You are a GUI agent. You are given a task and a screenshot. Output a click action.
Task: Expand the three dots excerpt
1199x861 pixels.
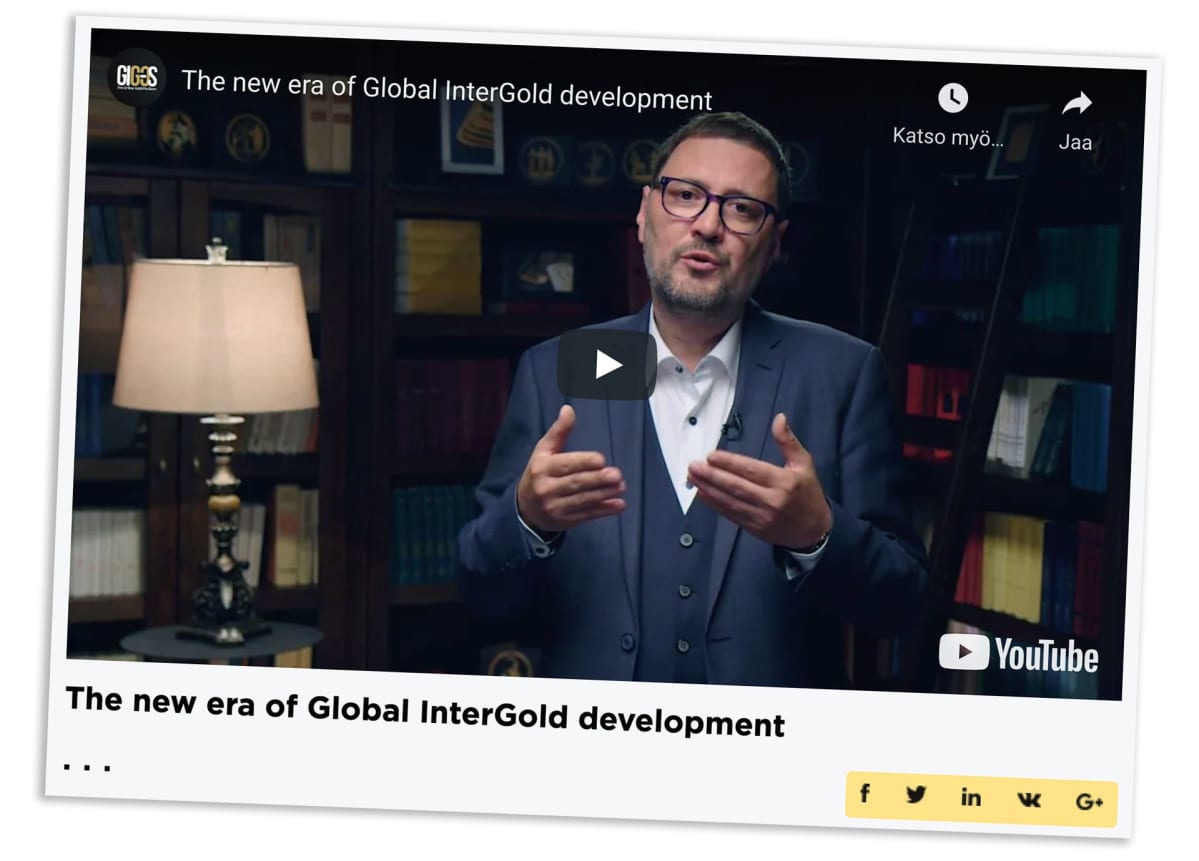87,766
